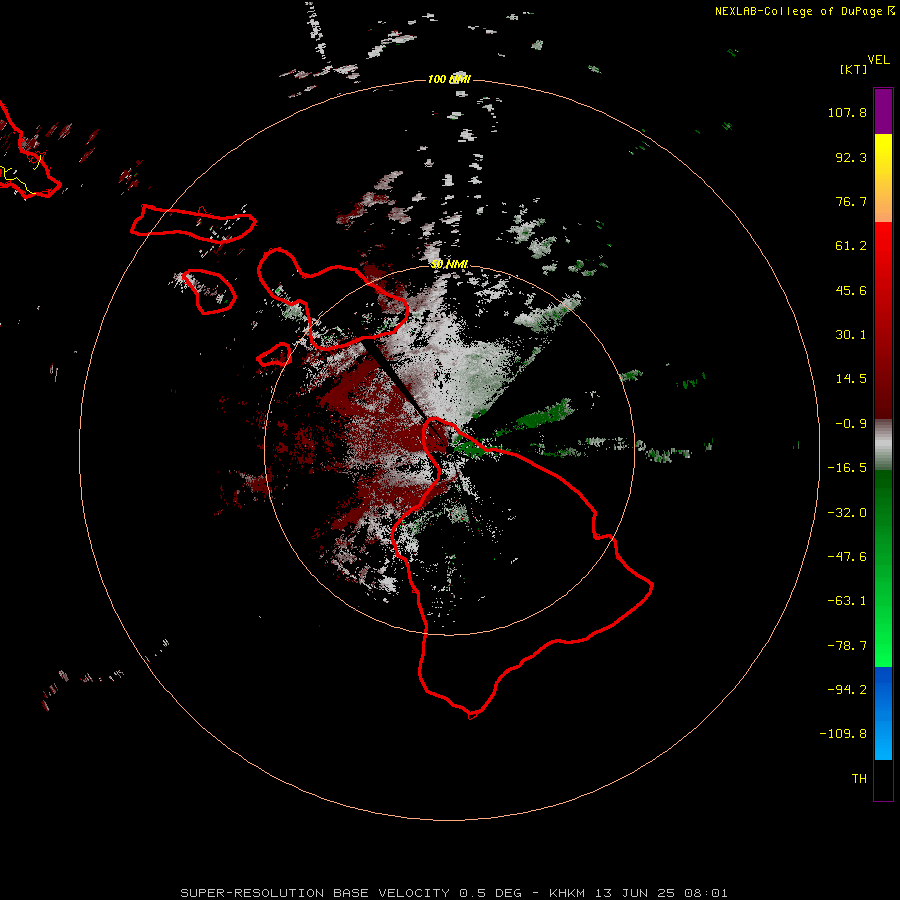
Task: Click the TH threshold label in legend
Action: tap(859, 779)
